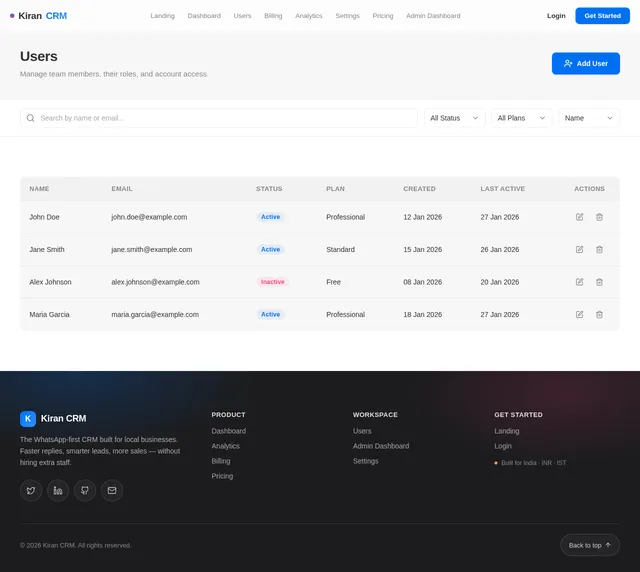Open the email icon in footer
Image resolution: width=640 pixels, height=572 pixels.
[112, 490]
